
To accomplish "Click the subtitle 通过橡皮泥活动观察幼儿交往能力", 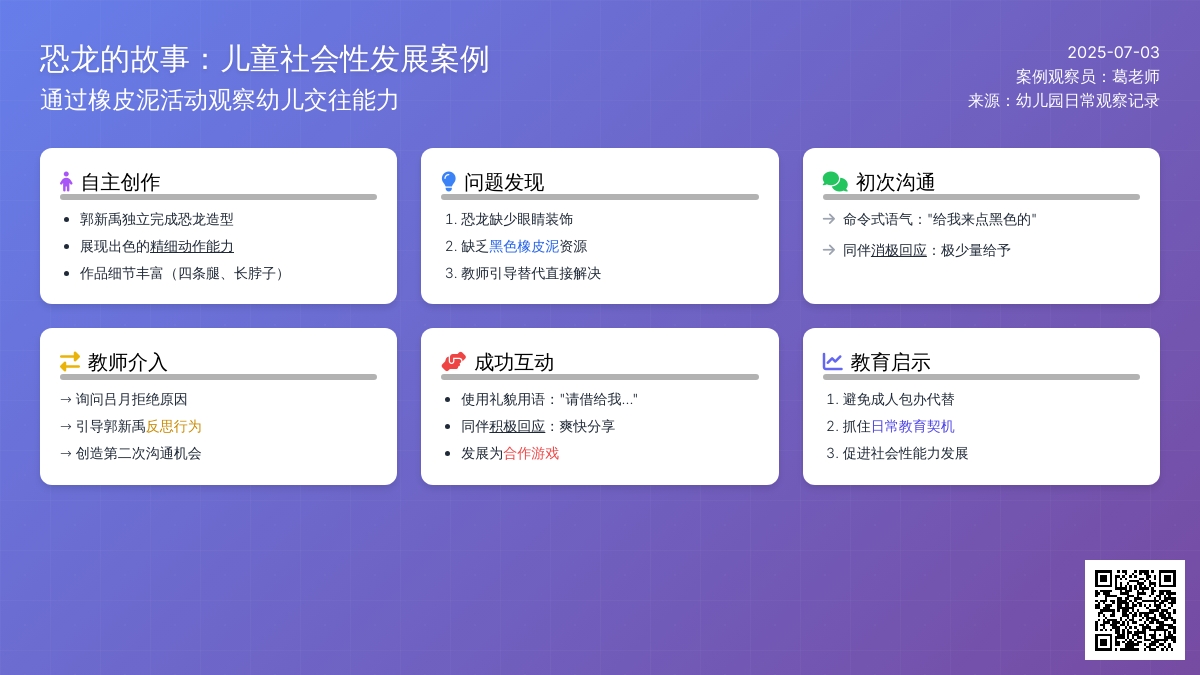I will [220, 100].
